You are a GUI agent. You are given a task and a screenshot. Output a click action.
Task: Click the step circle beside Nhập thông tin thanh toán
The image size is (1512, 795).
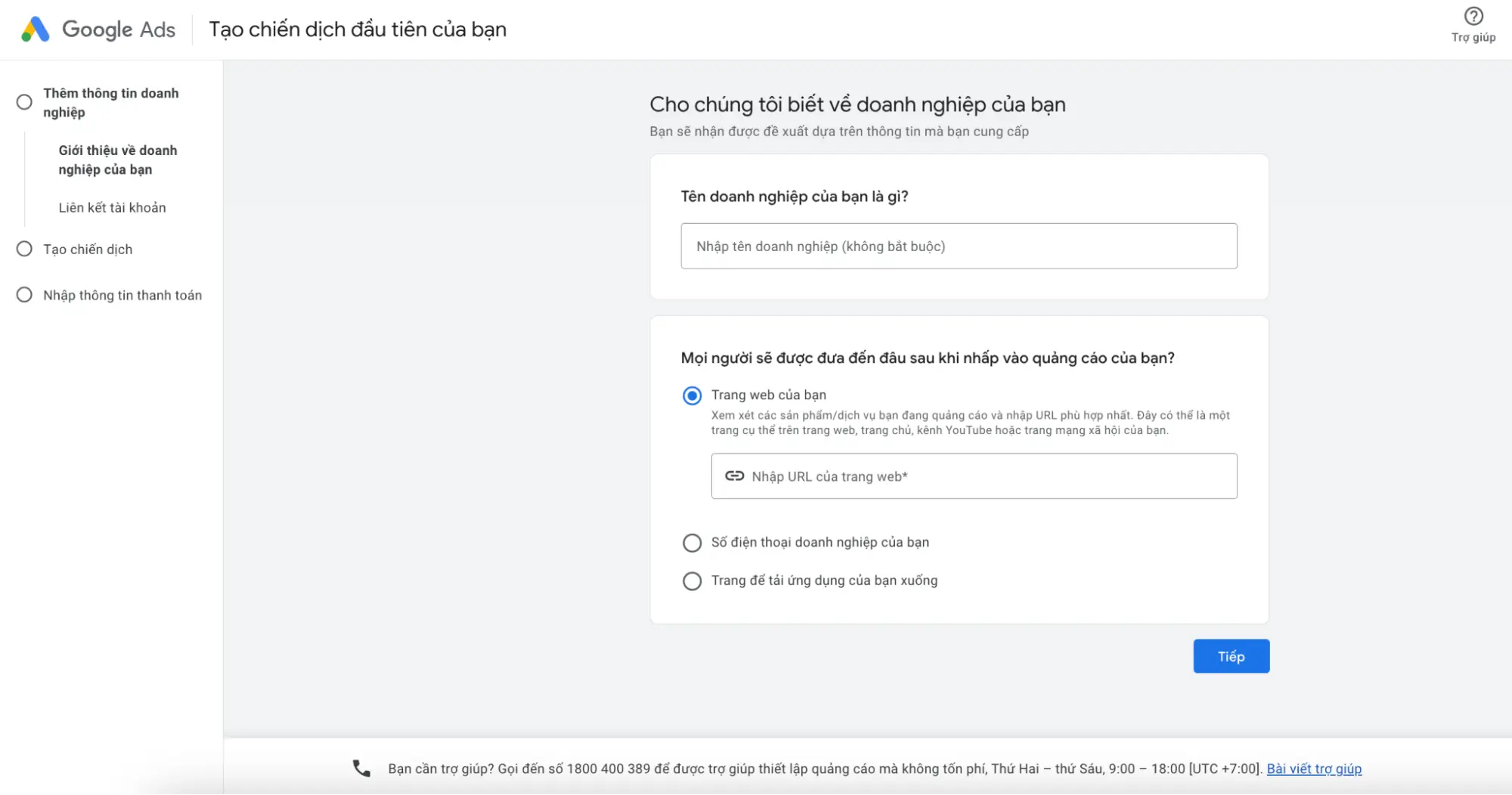tap(24, 295)
